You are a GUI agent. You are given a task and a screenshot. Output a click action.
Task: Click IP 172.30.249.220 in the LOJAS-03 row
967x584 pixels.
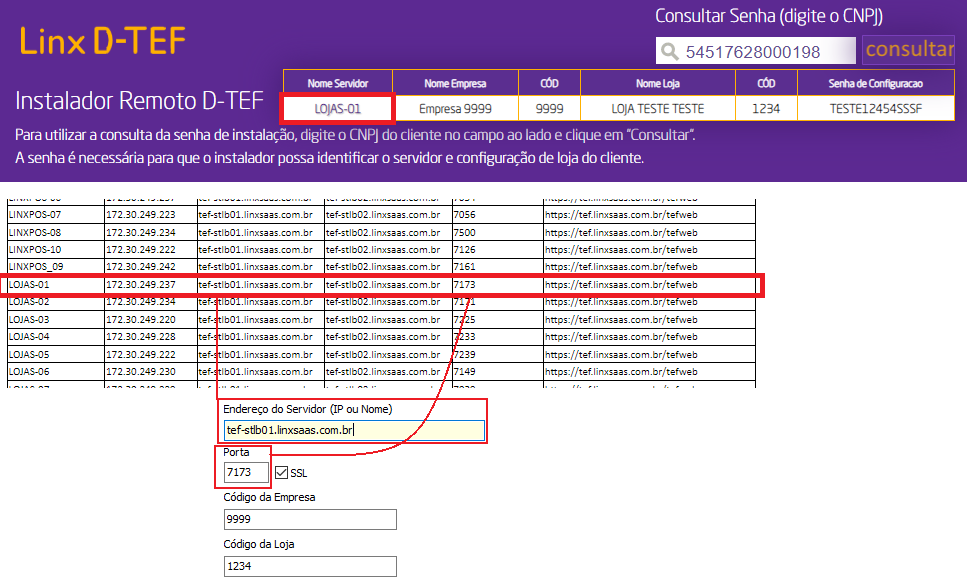pyautogui.click(x=141, y=319)
